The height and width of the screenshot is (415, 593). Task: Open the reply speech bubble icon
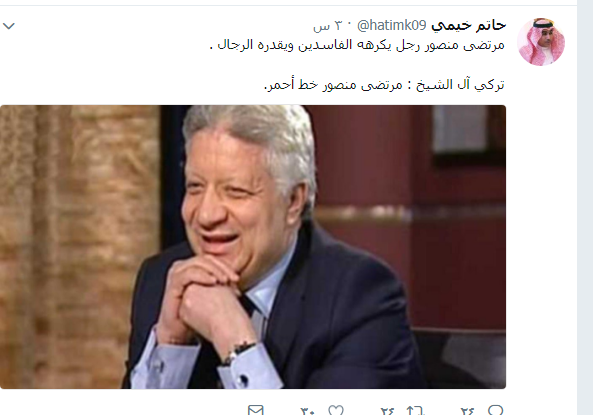point(495,410)
